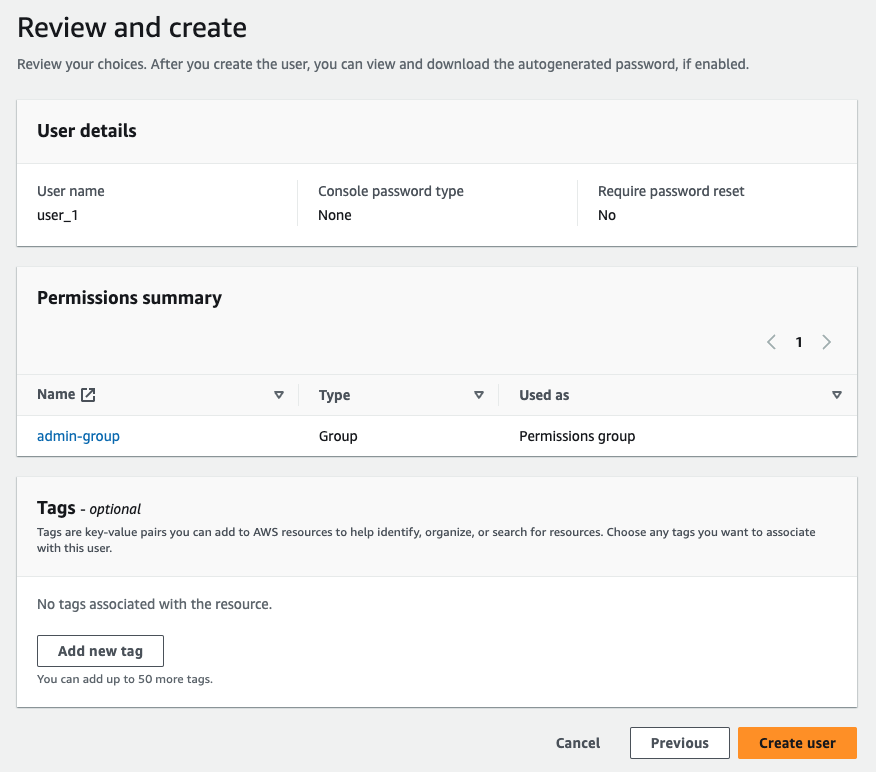Sort by the Name column triangle
The width and height of the screenshot is (876, 772).
[279, 395]
